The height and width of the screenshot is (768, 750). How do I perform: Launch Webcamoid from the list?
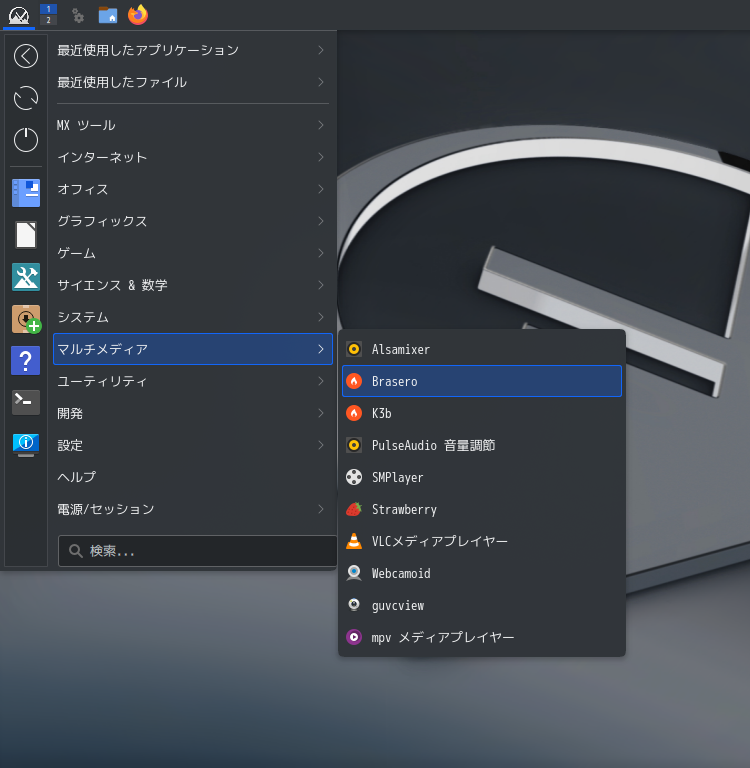[482, 573]
